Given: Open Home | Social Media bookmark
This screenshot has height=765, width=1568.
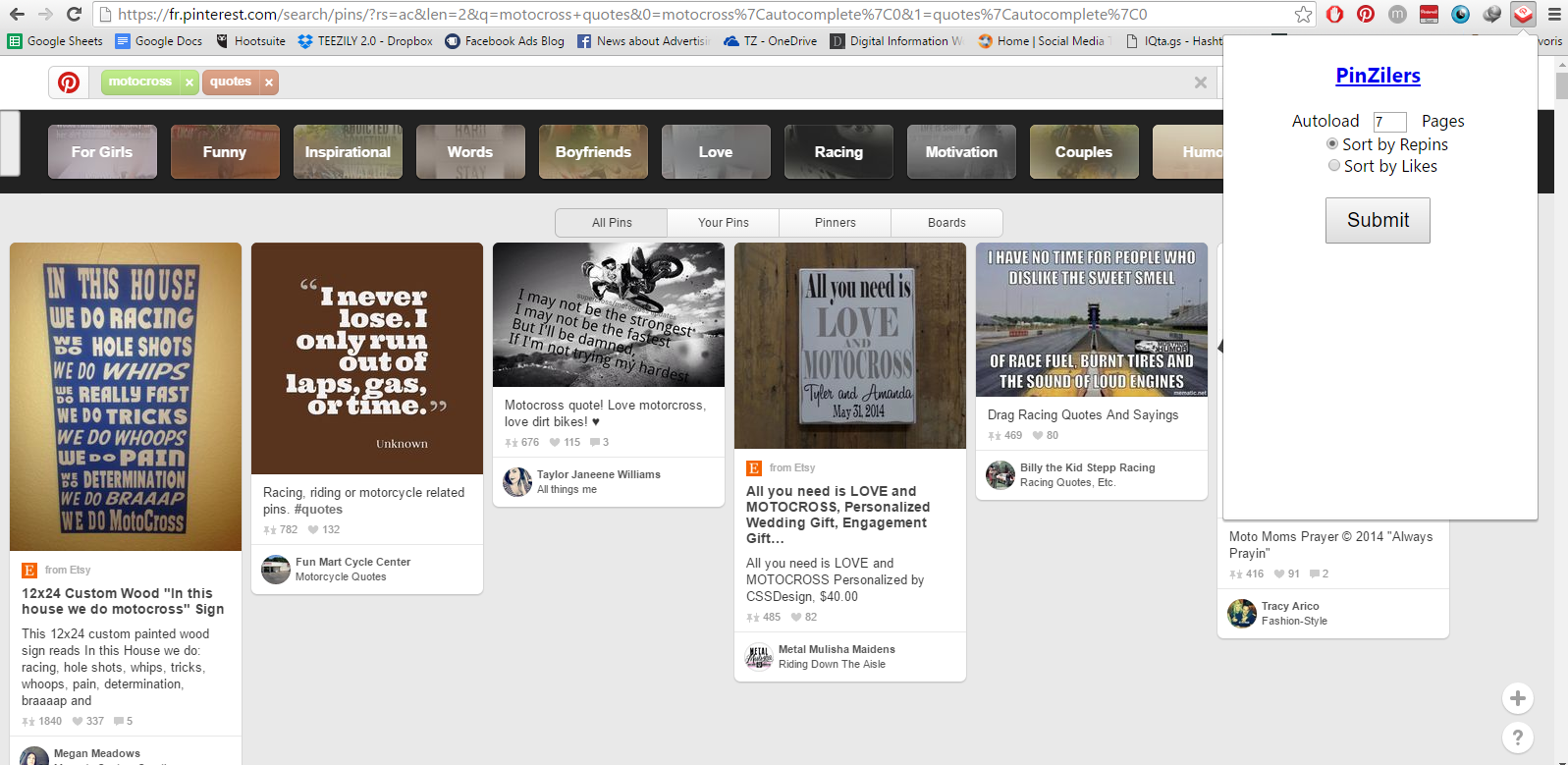Looking at the screenshot, I should pyautogui.click(x=1045, y=41).
